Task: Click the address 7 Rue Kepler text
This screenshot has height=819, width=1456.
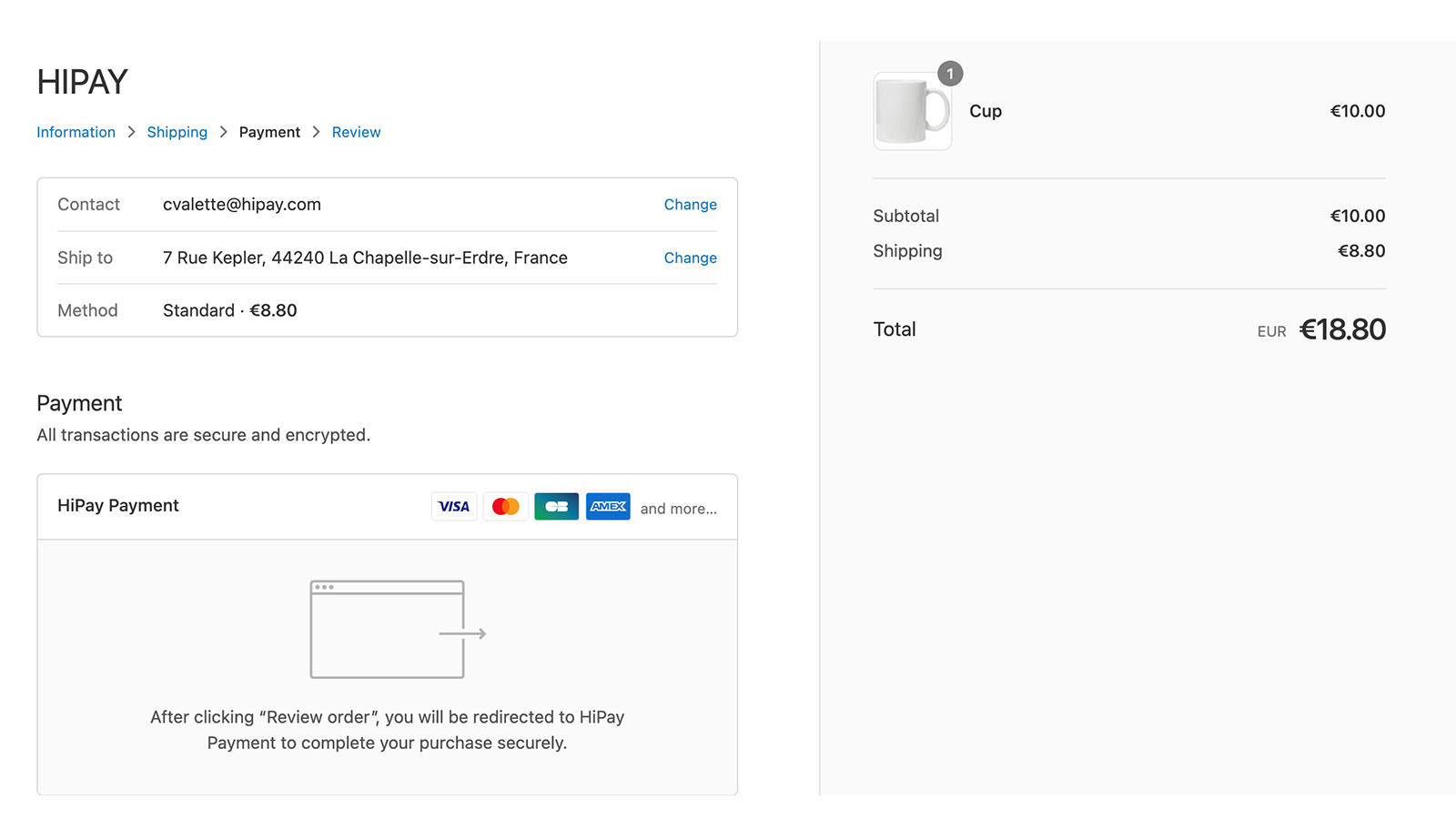Action: click(x=365, y=258)
